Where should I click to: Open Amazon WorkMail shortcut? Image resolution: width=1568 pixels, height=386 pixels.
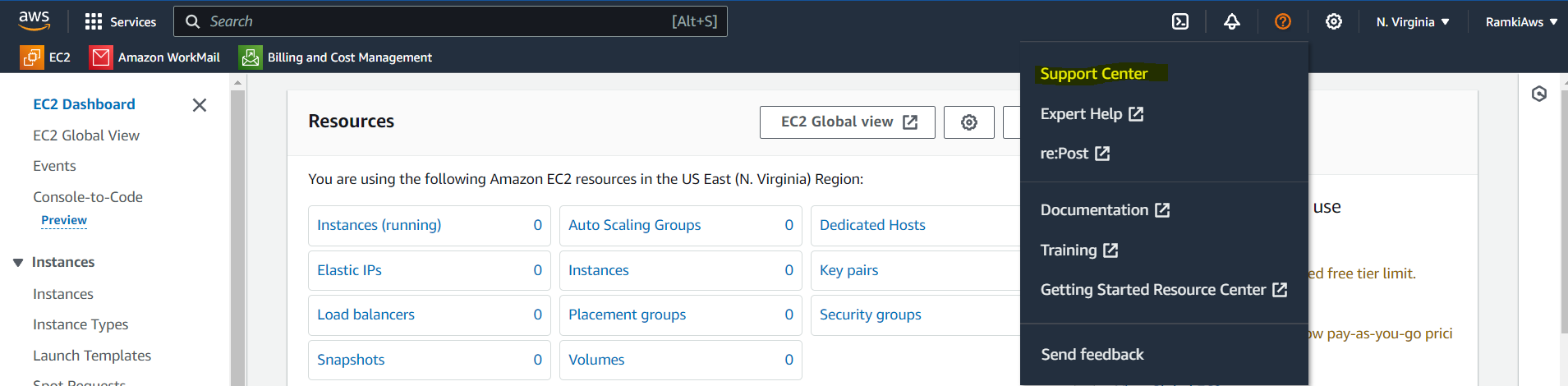tap(156, 57)
